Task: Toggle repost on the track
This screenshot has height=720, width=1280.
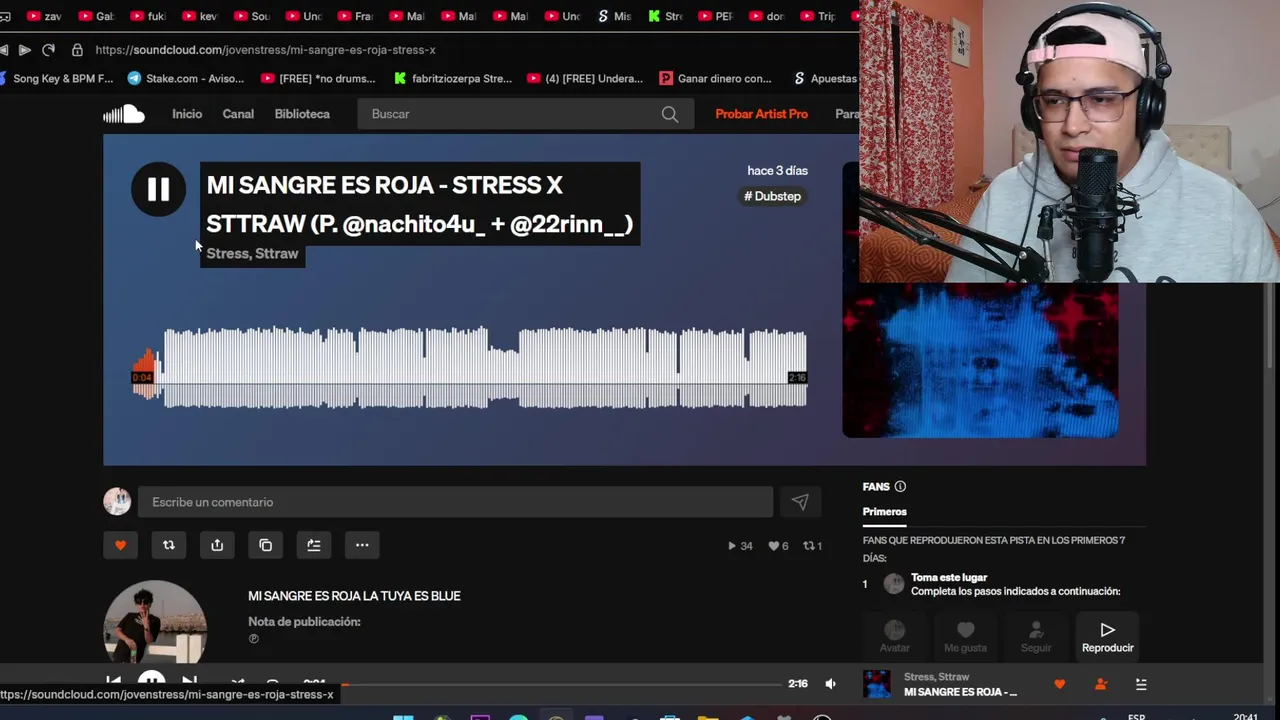Action: [168, 545]
